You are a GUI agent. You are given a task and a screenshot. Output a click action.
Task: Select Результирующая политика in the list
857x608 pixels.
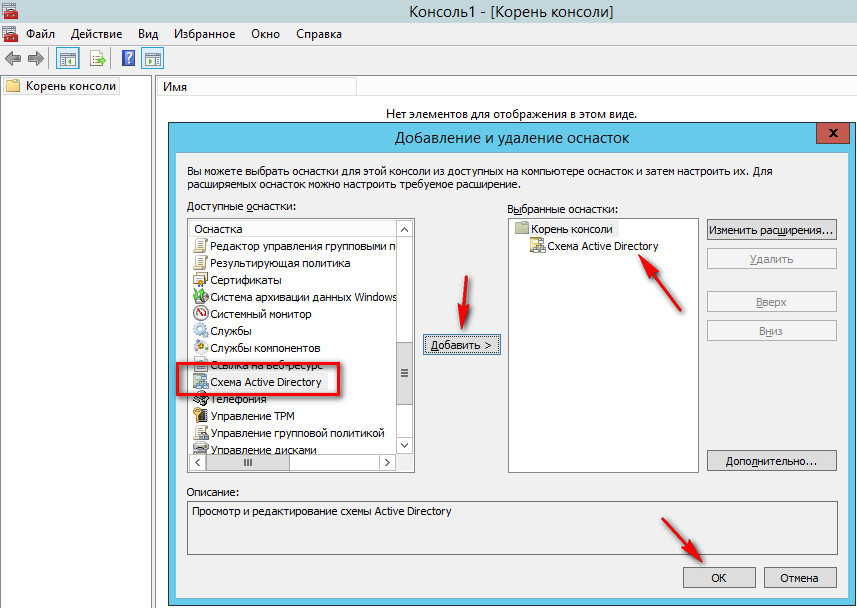(x=280, y=263)
